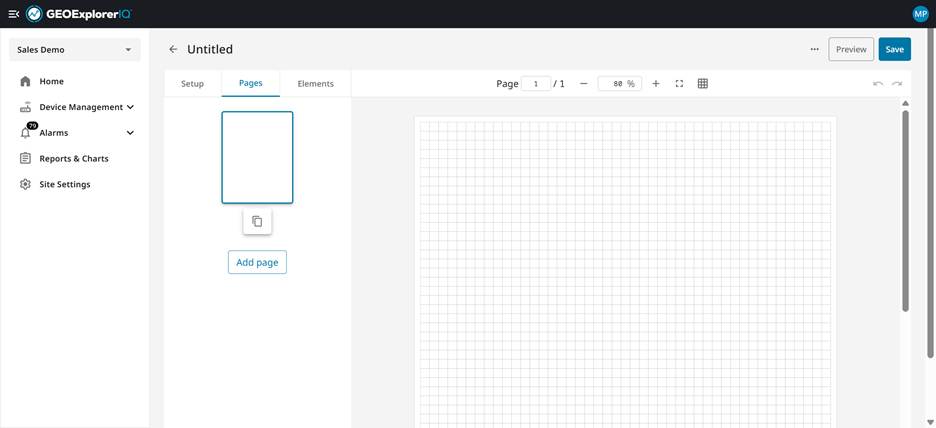Screen dimensions: 936x428
Task: Click the Alarms bell icon with badge
Action: 27,131
